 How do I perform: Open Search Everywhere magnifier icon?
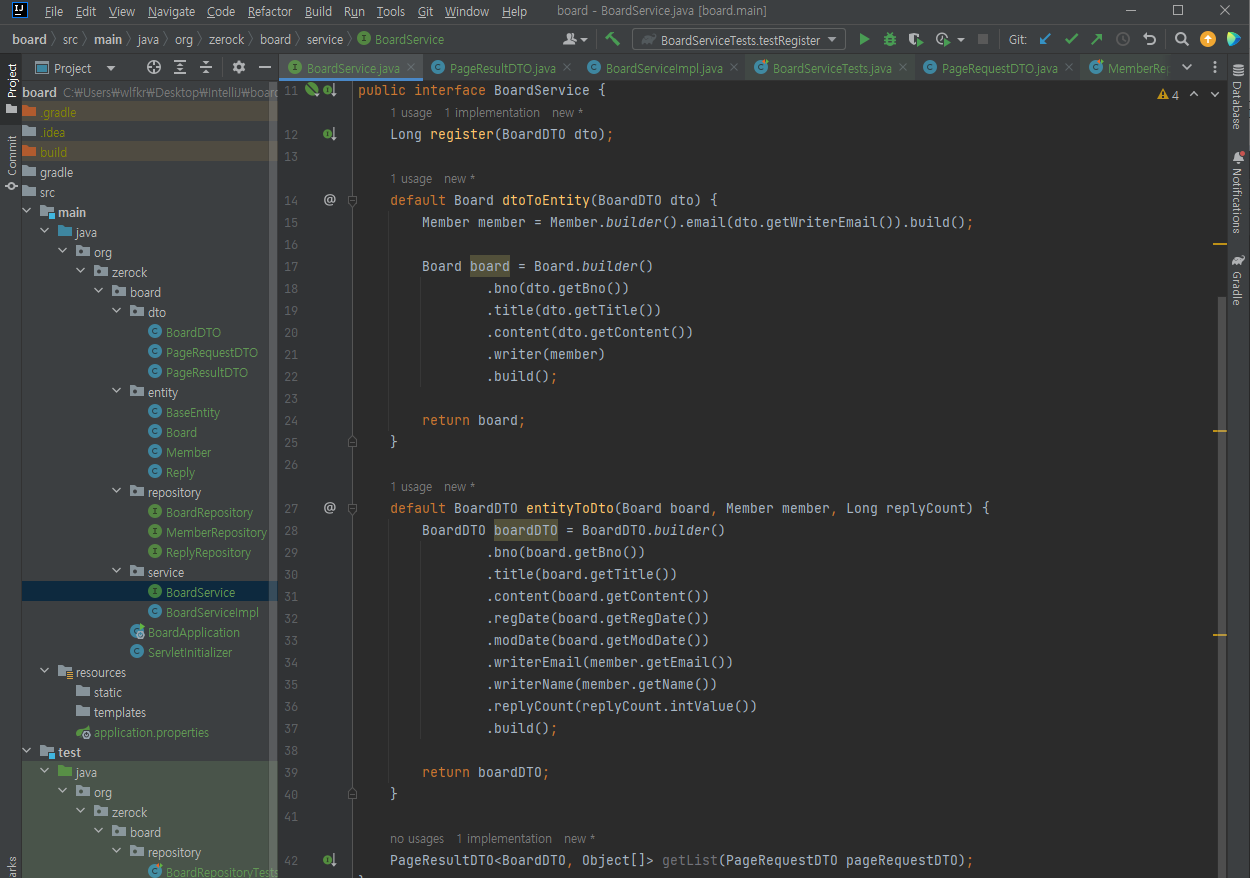pyautogui.click(x=1182, y=40)
